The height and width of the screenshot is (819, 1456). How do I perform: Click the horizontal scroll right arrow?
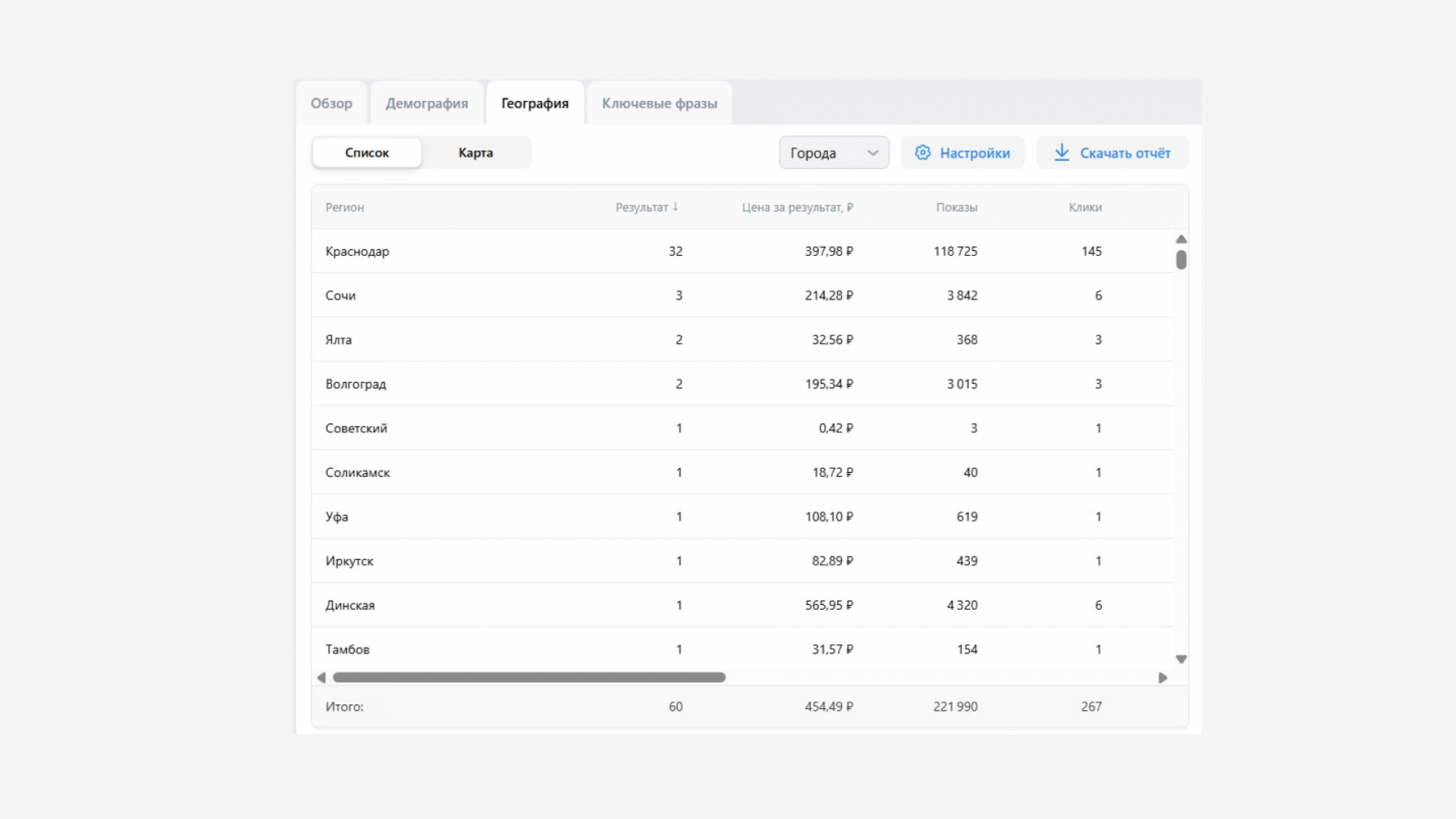[x=1162, y=677]
